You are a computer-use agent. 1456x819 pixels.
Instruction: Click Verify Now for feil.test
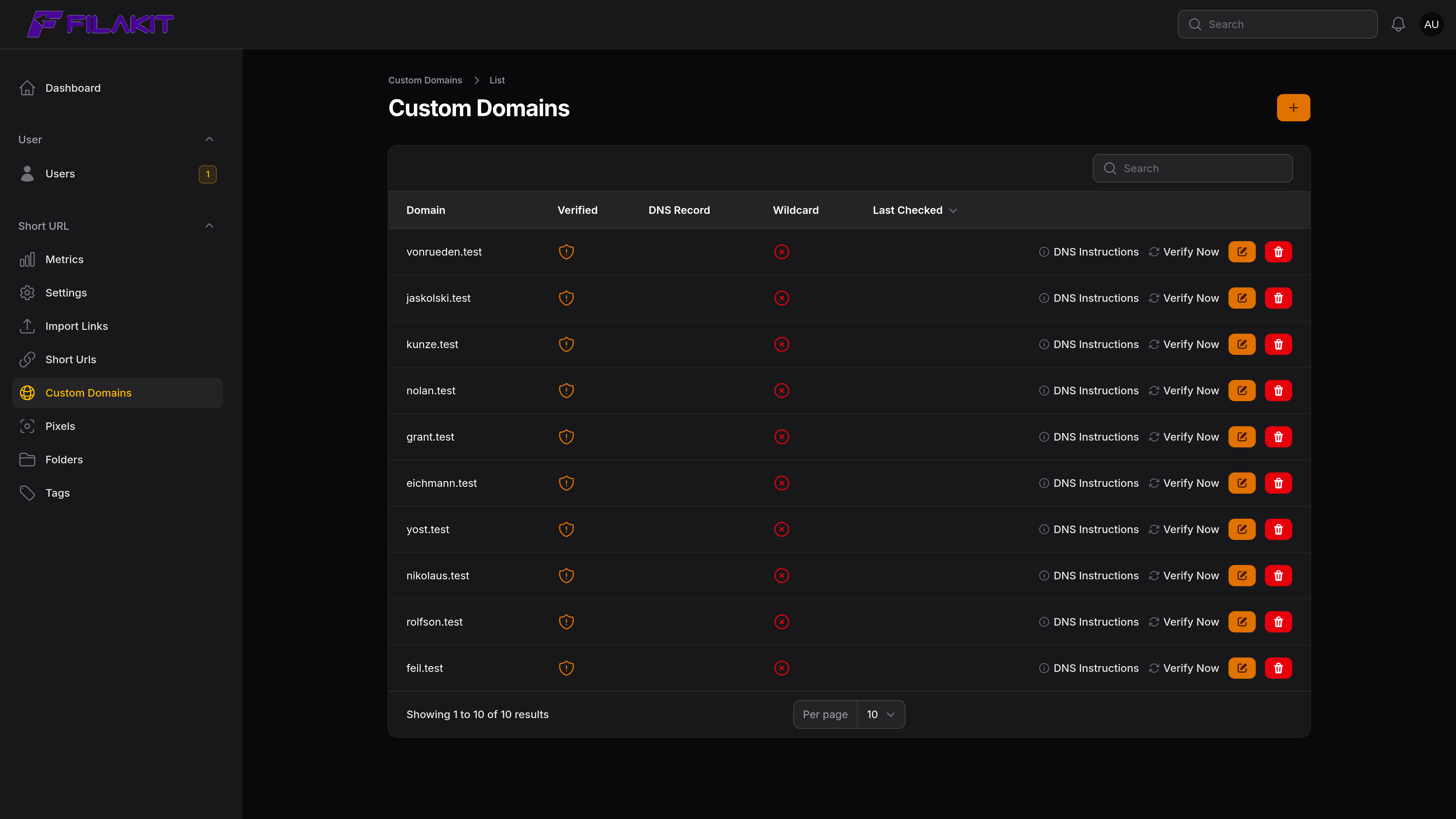[1184, 668]
